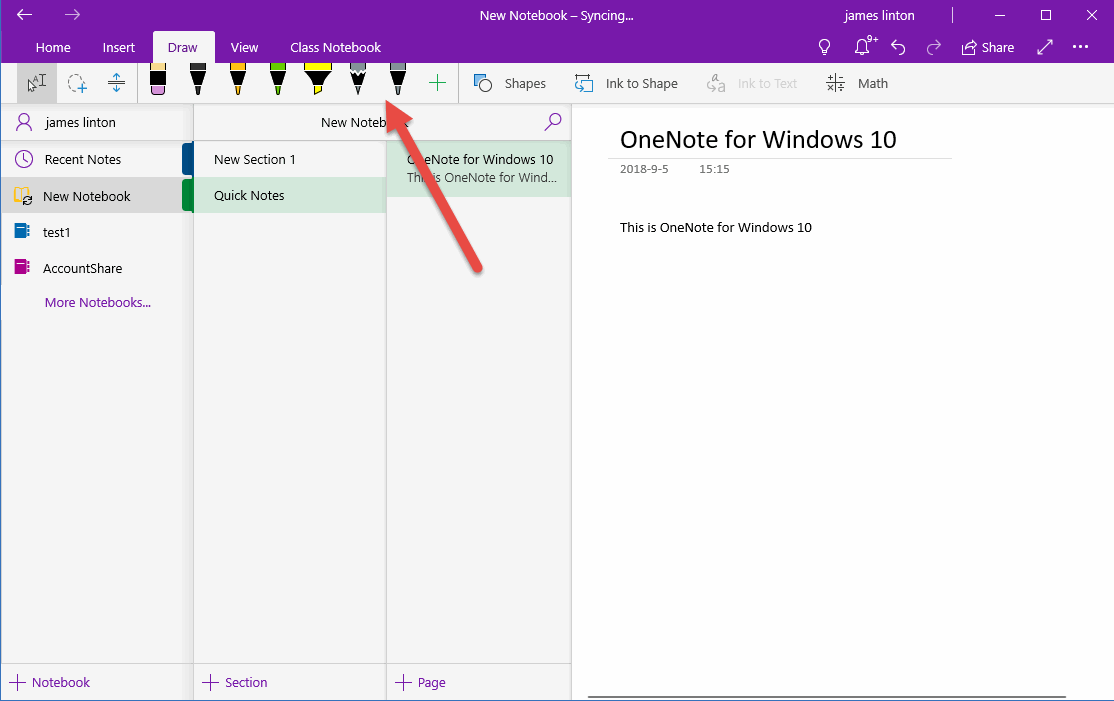Add a new Section
1114x701 pixels.
235,683
